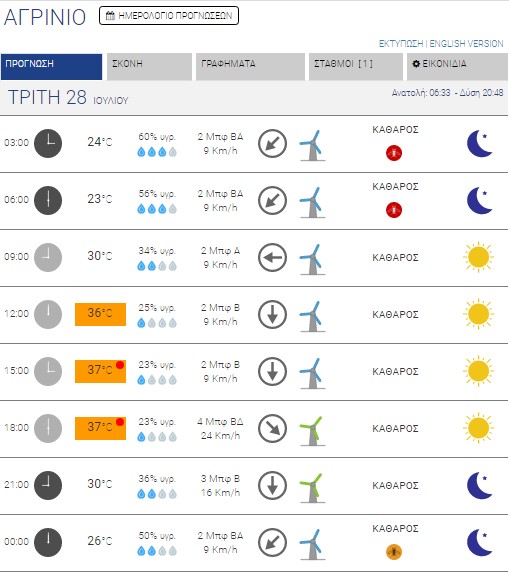Click the clock icon at 15:00

(48, 371)
